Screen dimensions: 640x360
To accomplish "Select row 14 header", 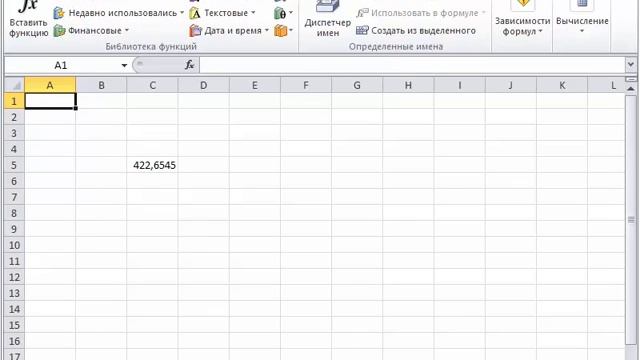I will click(x=14, y=309).
